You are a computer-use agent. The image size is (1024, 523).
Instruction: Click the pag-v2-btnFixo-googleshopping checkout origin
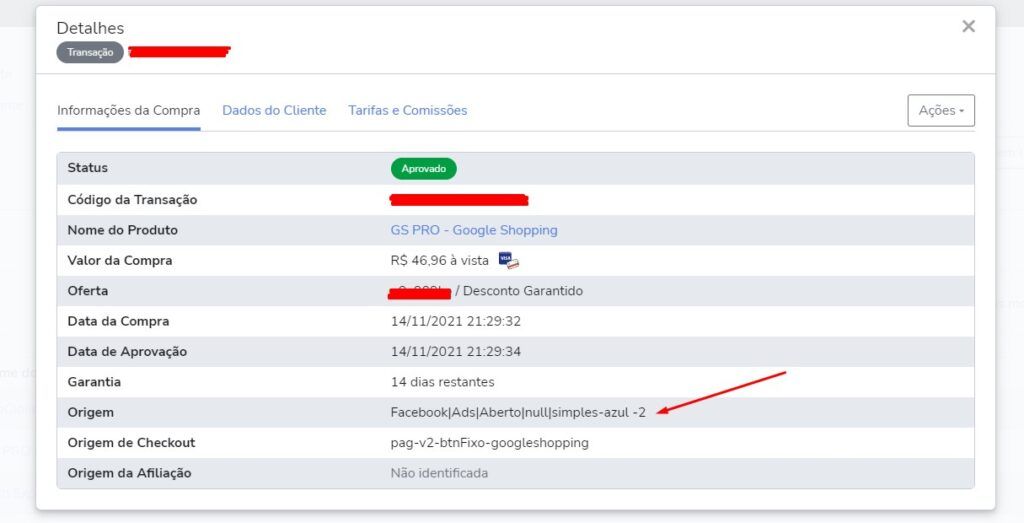490,443
